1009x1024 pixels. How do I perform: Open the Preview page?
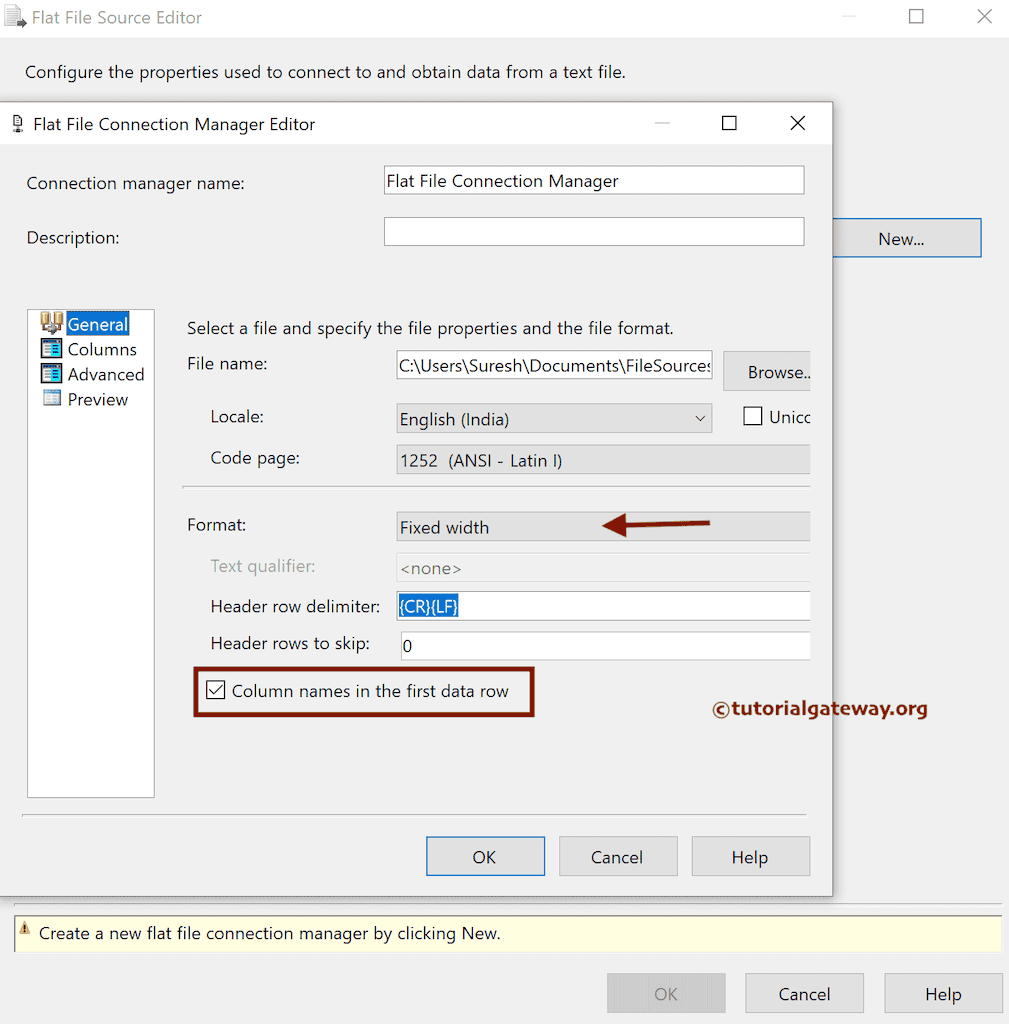[98, 399]
